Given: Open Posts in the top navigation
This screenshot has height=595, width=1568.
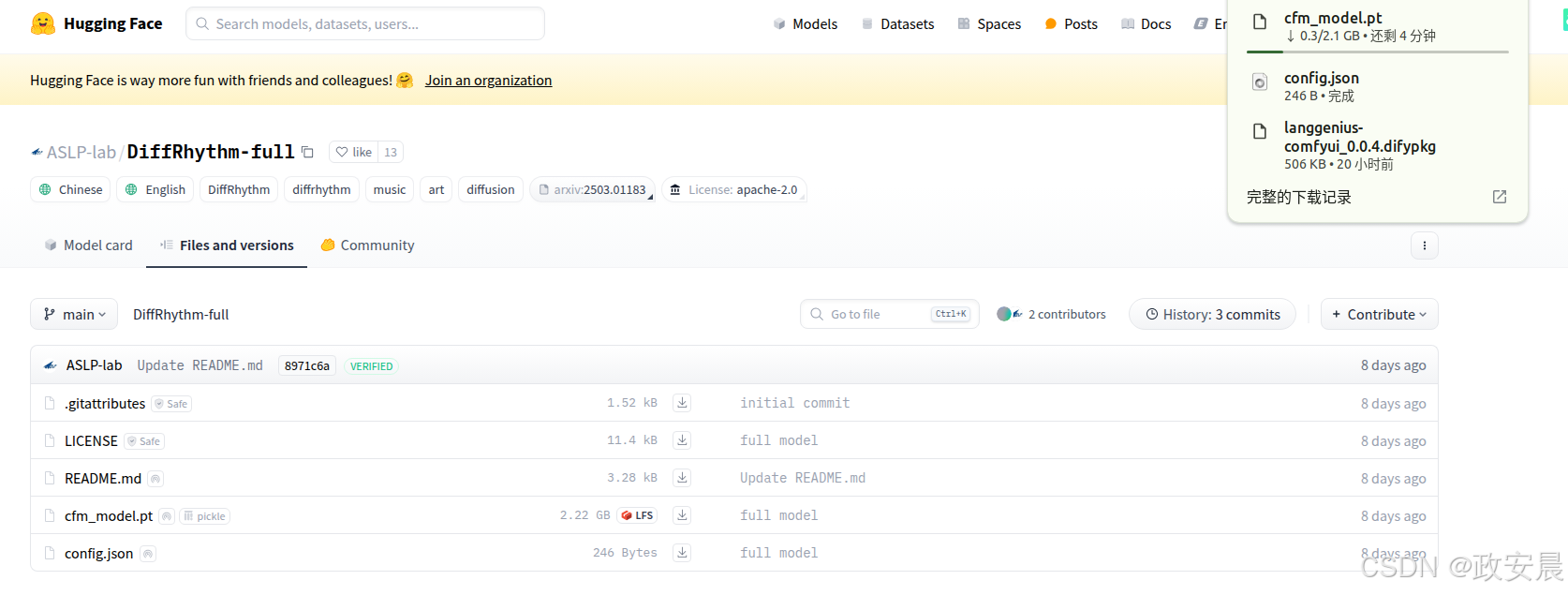Looking at the screenshot, I should tap(1071, 23).
